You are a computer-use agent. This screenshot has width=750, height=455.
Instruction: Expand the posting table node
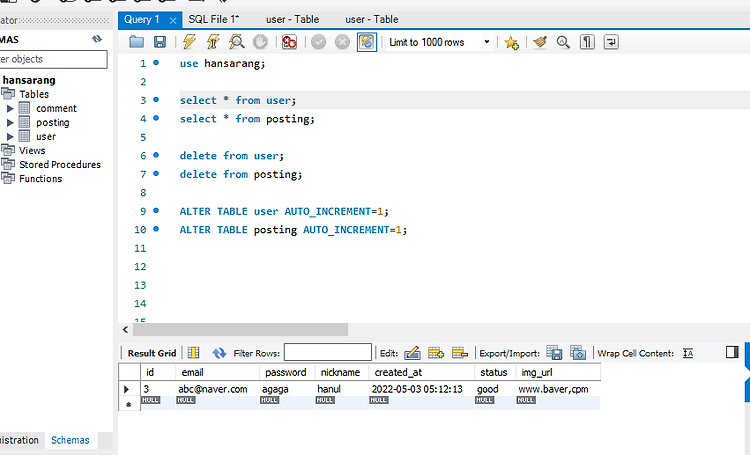pos(10,123)
